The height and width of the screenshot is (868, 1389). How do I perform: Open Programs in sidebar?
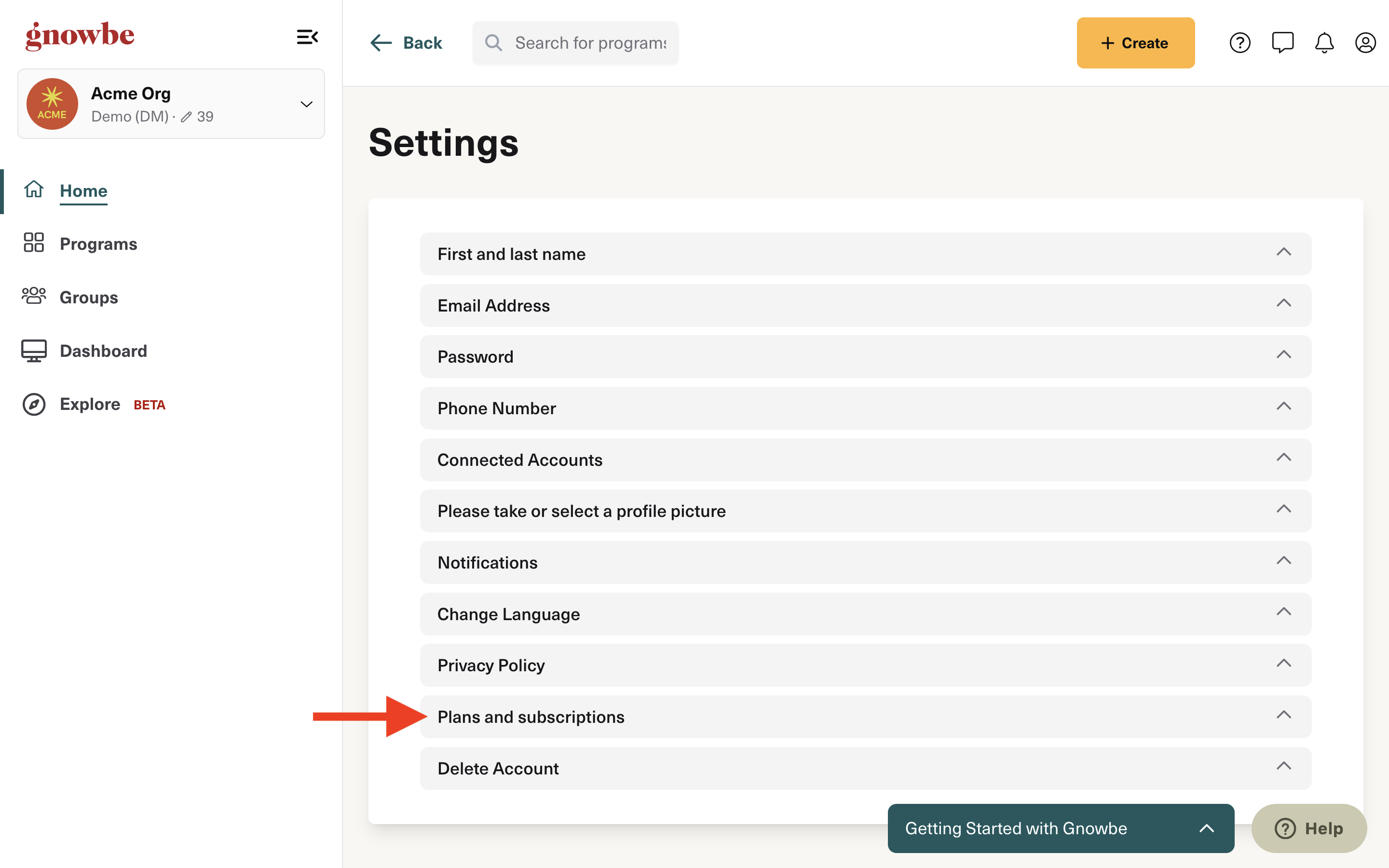point(99,244)
